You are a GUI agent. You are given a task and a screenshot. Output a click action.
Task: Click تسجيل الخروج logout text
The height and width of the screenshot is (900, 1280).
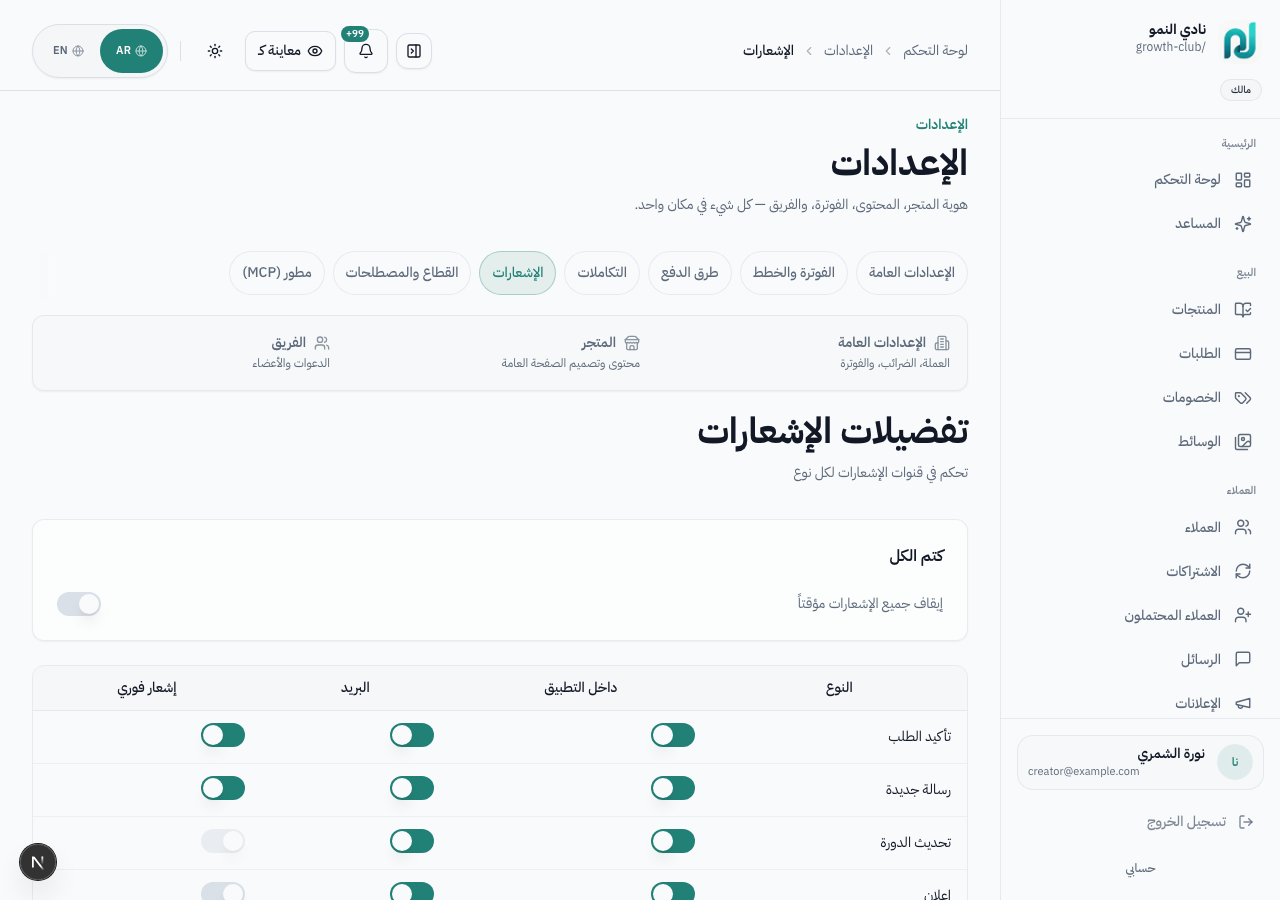(1186, 822)
